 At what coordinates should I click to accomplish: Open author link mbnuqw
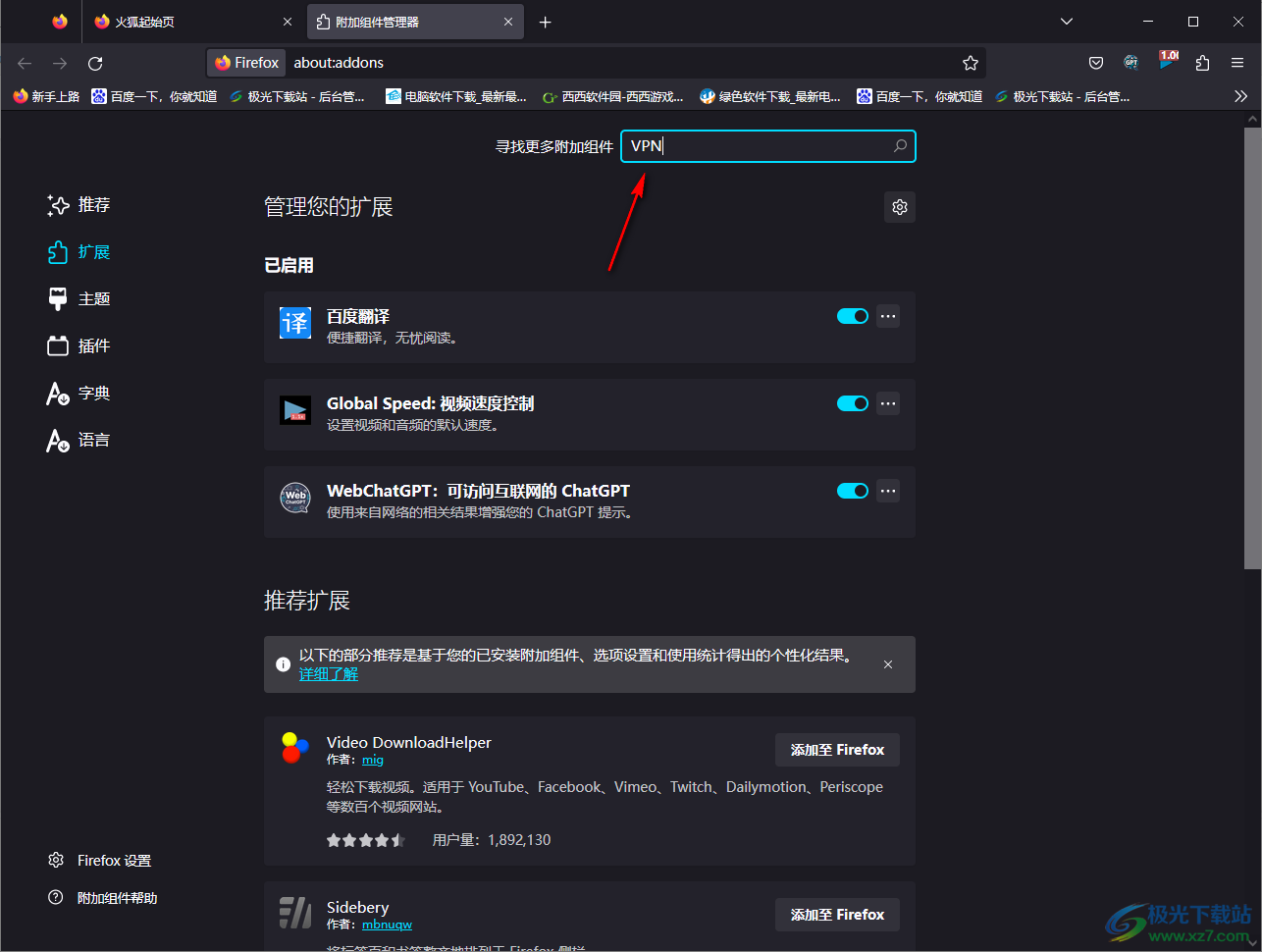(x=387, y=925)
